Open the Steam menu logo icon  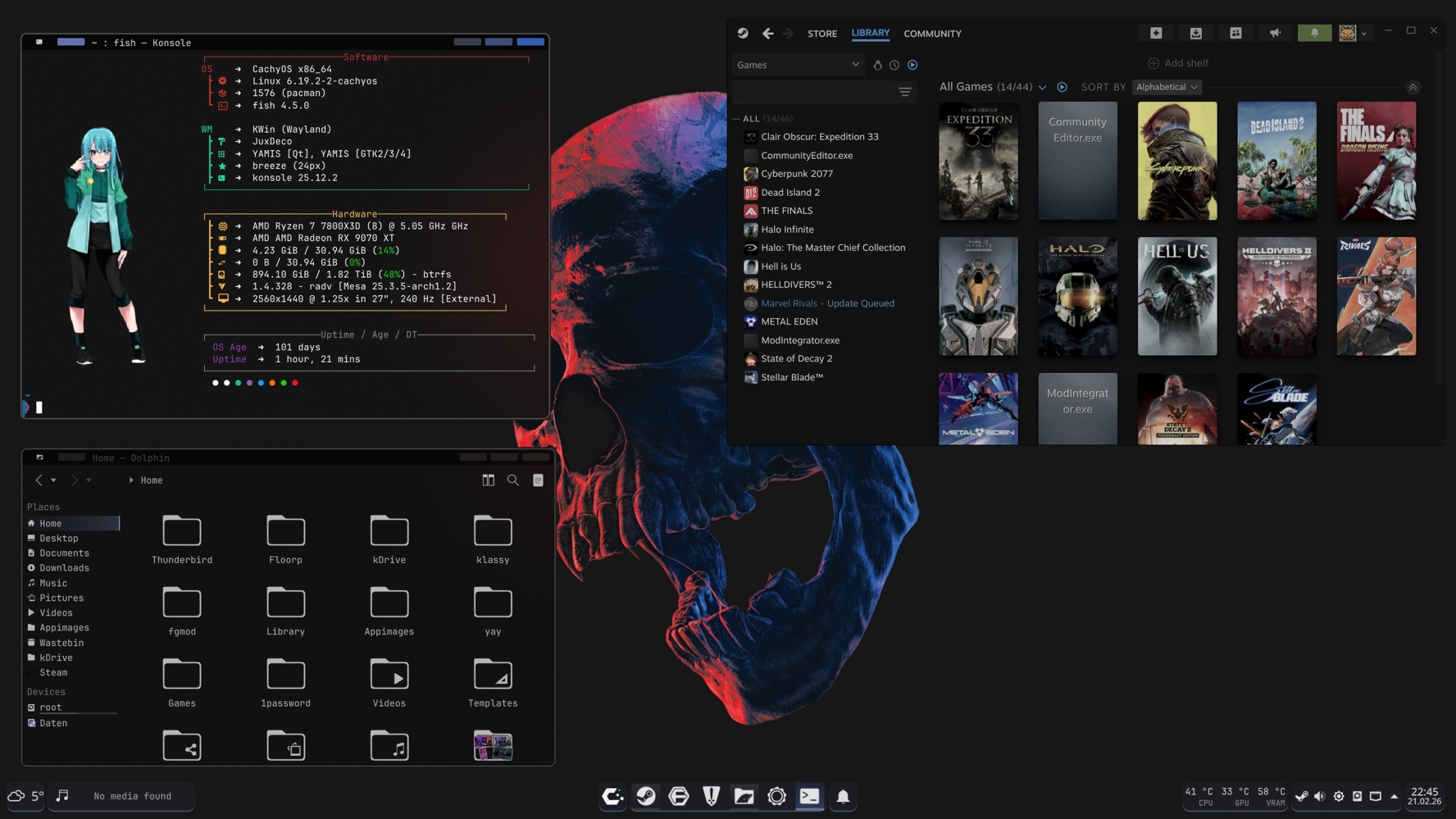click(743, 34)
